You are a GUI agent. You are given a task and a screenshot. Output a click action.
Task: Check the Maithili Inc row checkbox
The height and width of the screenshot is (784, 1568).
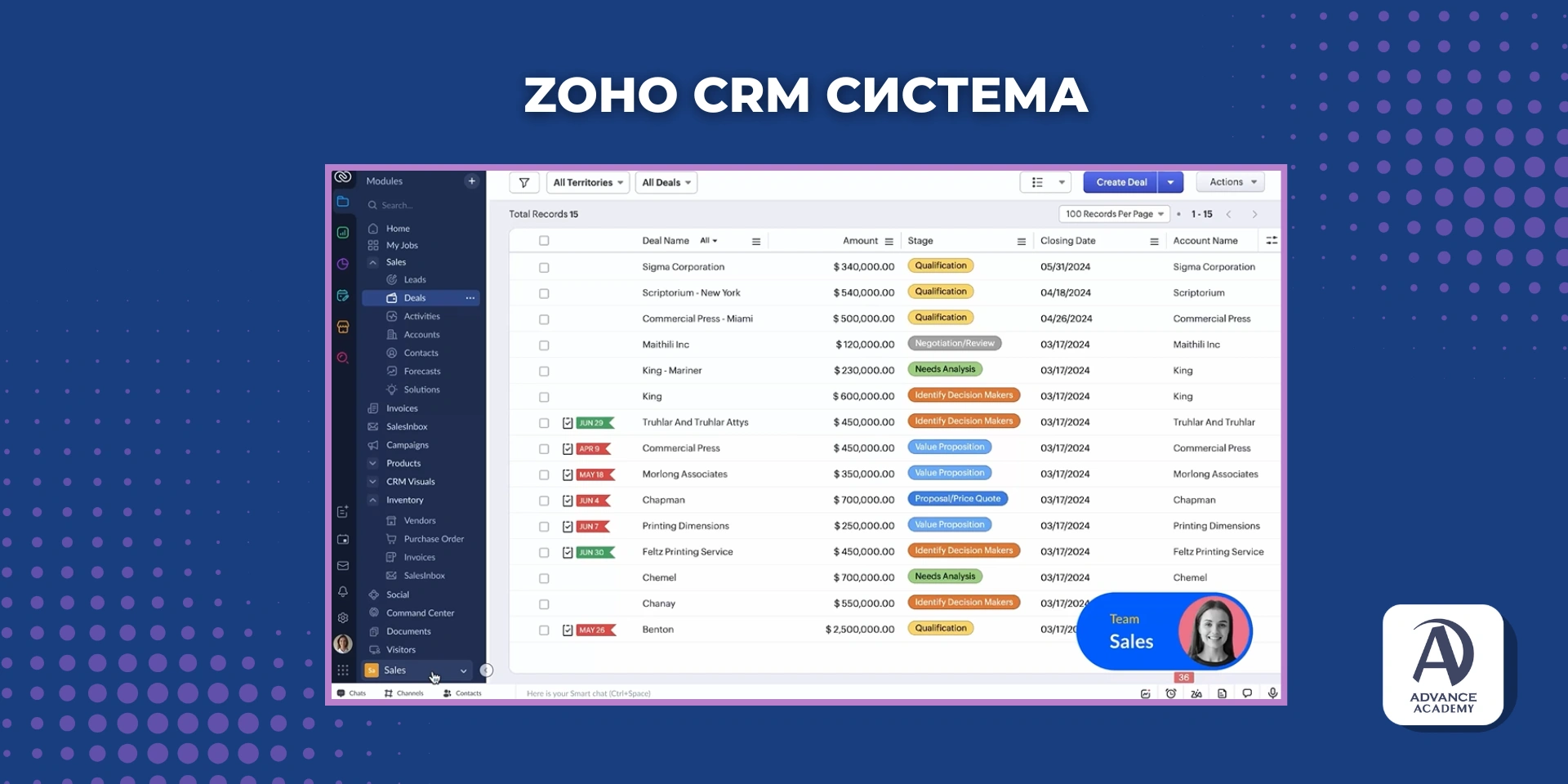coord(544,345)
